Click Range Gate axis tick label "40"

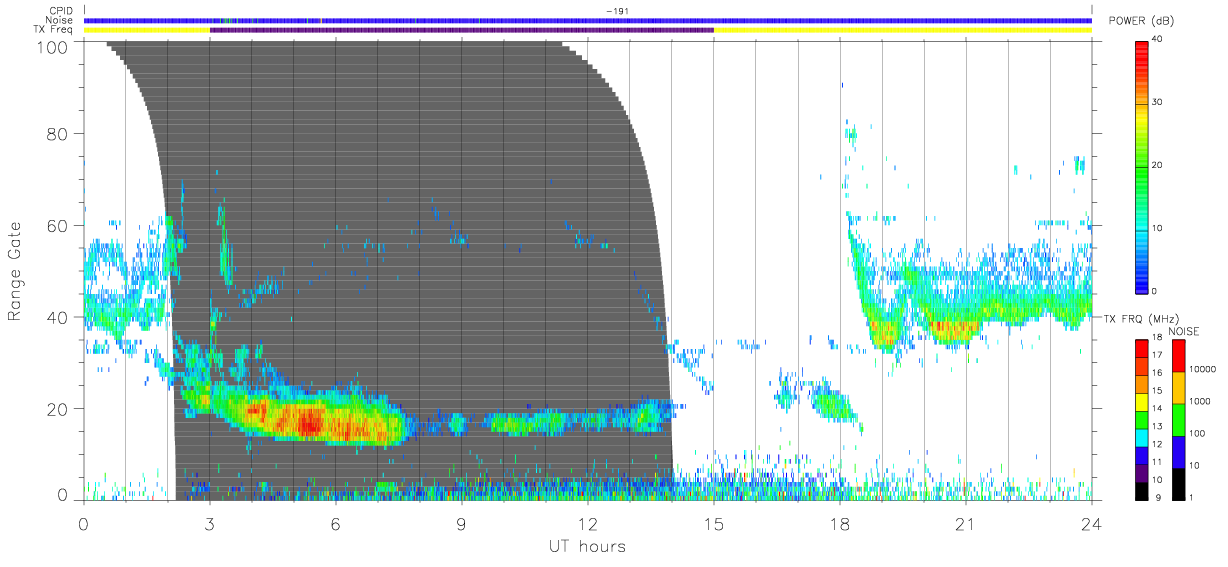(x=56, y=318)
